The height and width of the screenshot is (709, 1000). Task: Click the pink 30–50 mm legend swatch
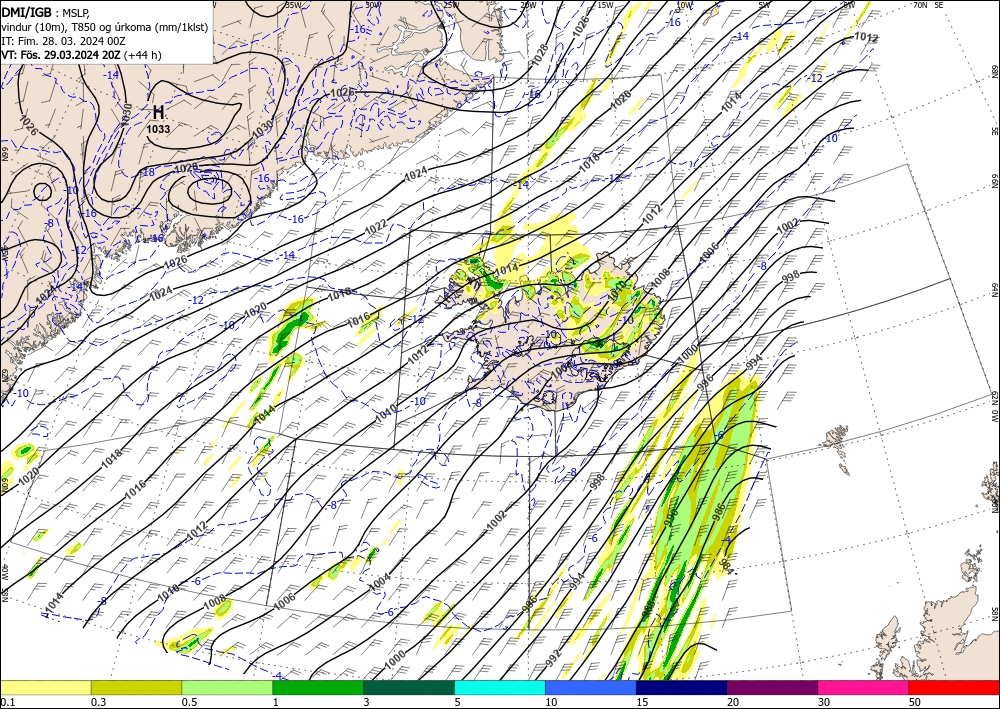point(864,687)
